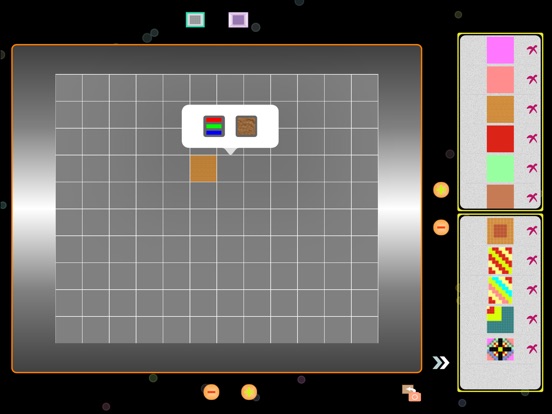Select the red-yellow diagonal stripe pattern thumbnail
The image size is (552, 414).
coord(500,261)
